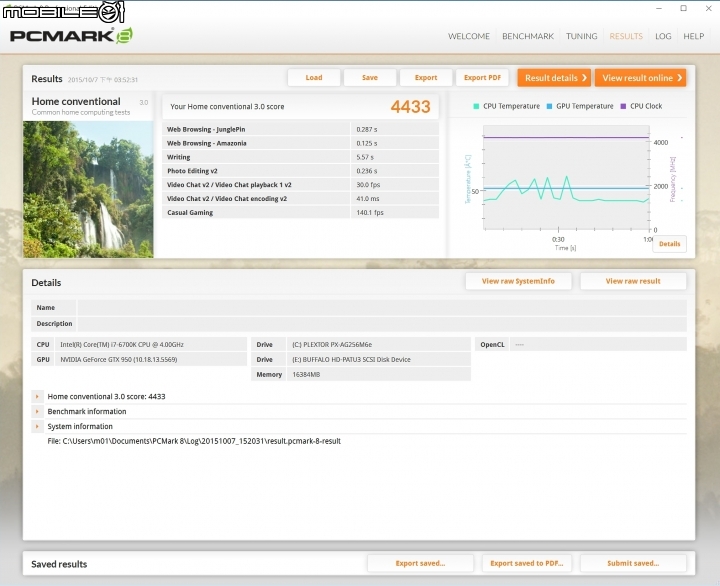Switch to the BENCHMARK tab
This screenshot has height=586, width=720.
(528, 36)
